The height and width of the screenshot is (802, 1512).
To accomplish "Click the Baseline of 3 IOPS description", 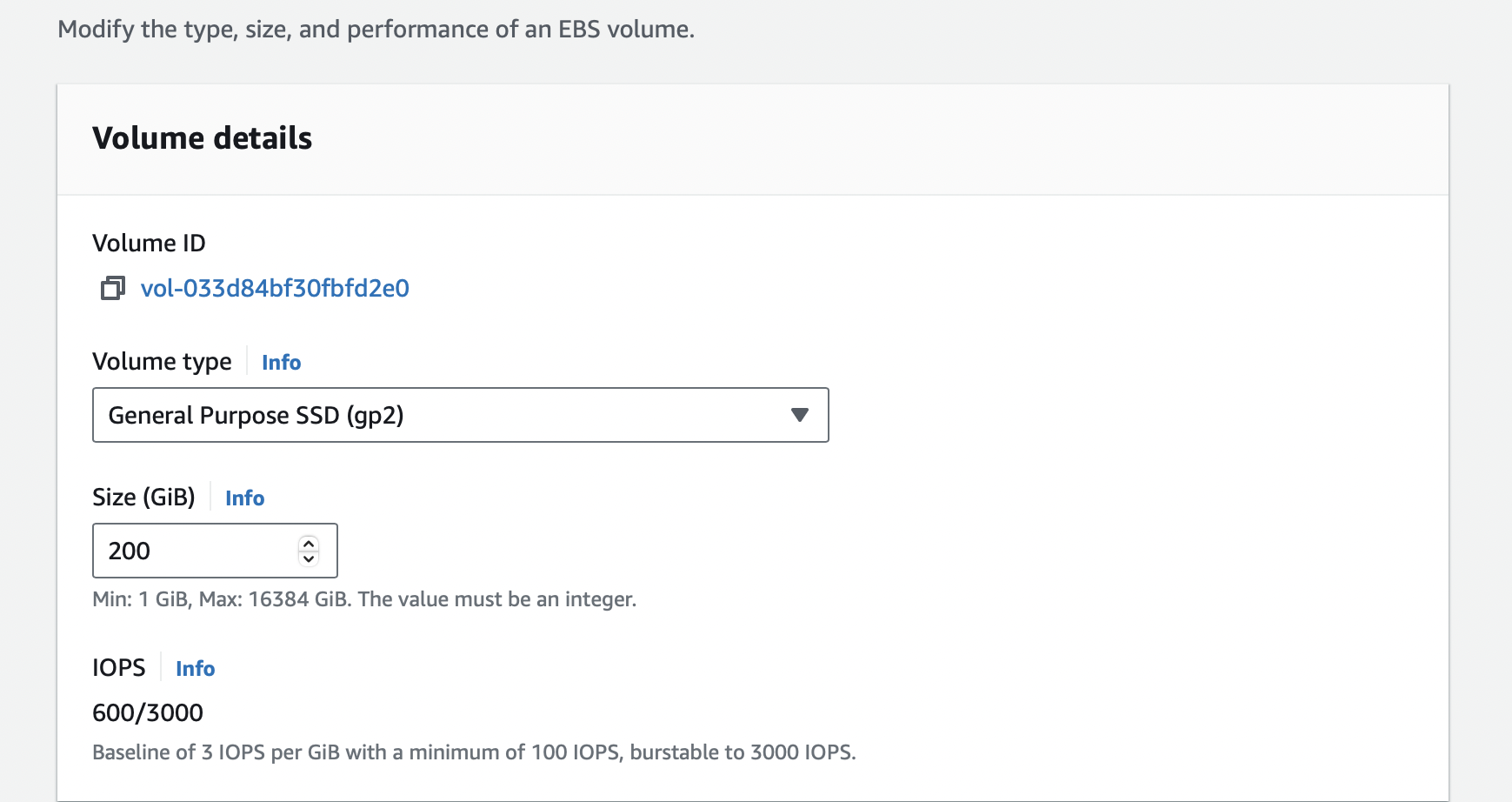I will (x=474, y=752).
